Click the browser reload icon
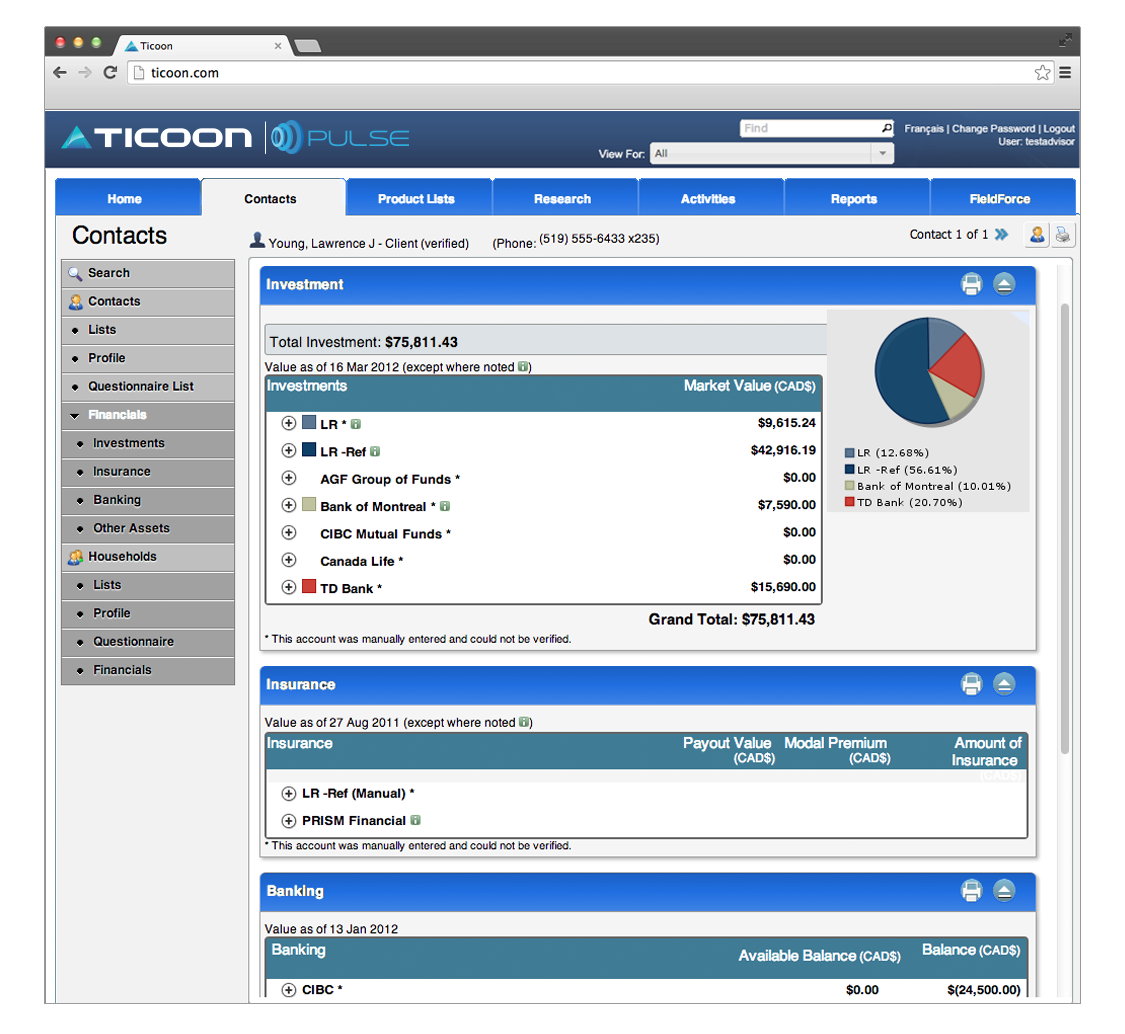This screenshot has width=1125, height=1034. pyautogui.click(x=110, y=72)
